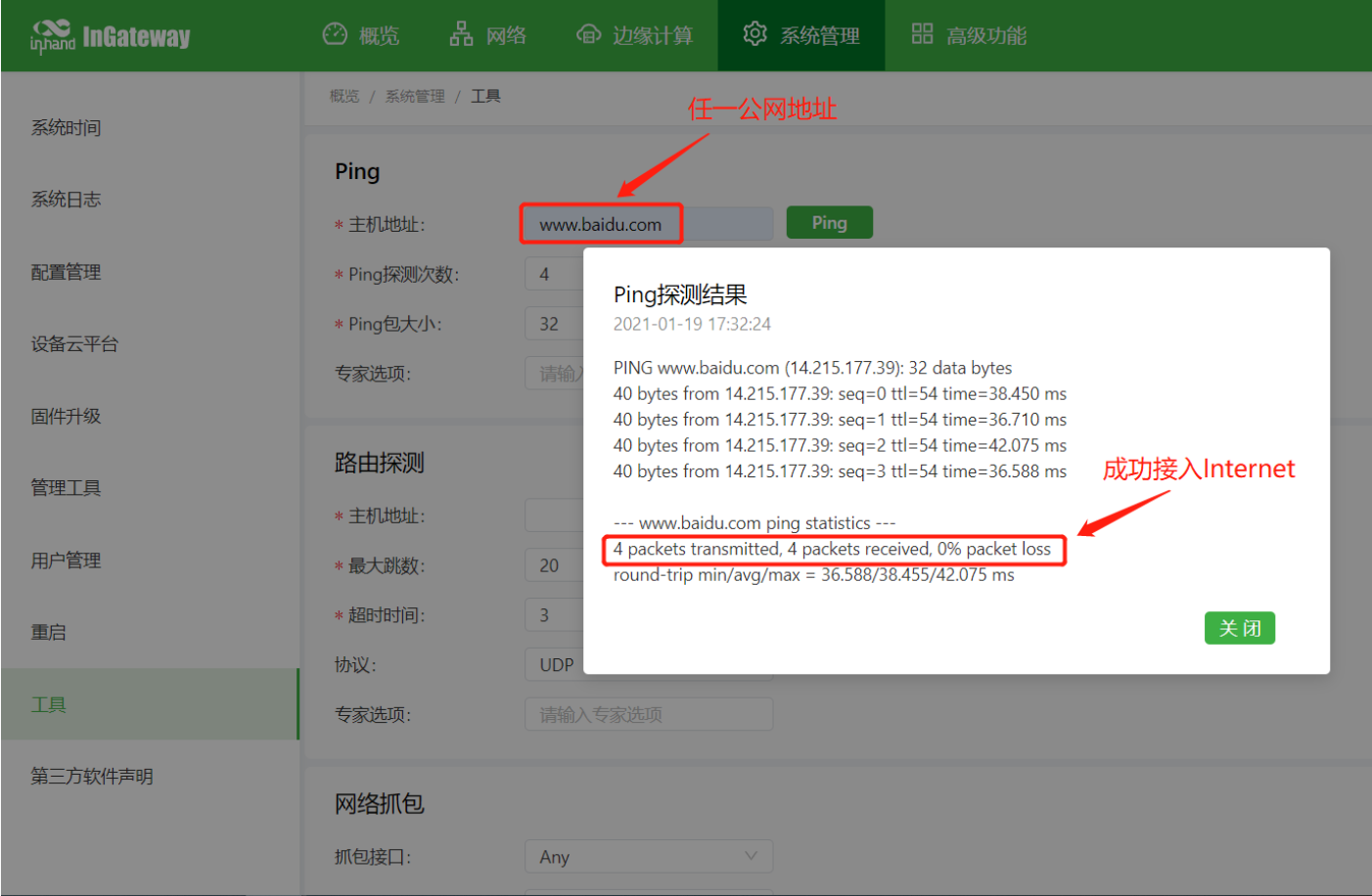The image size is (1372, 896).
Task: Click the Ping探测结果 dialog title
Action: tap(680, 294)
